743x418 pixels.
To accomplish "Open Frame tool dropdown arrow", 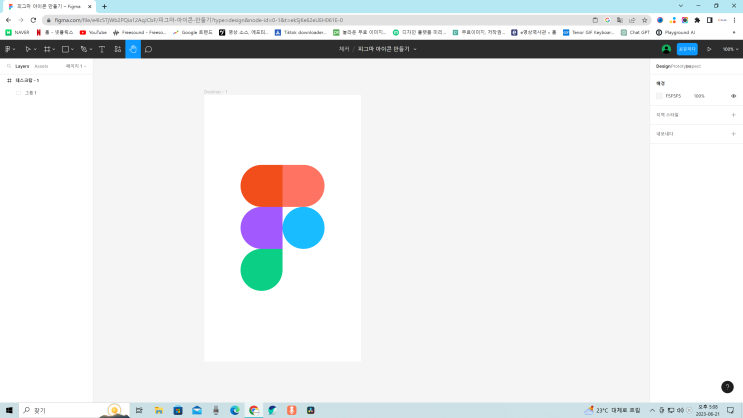I will [54, 50].
